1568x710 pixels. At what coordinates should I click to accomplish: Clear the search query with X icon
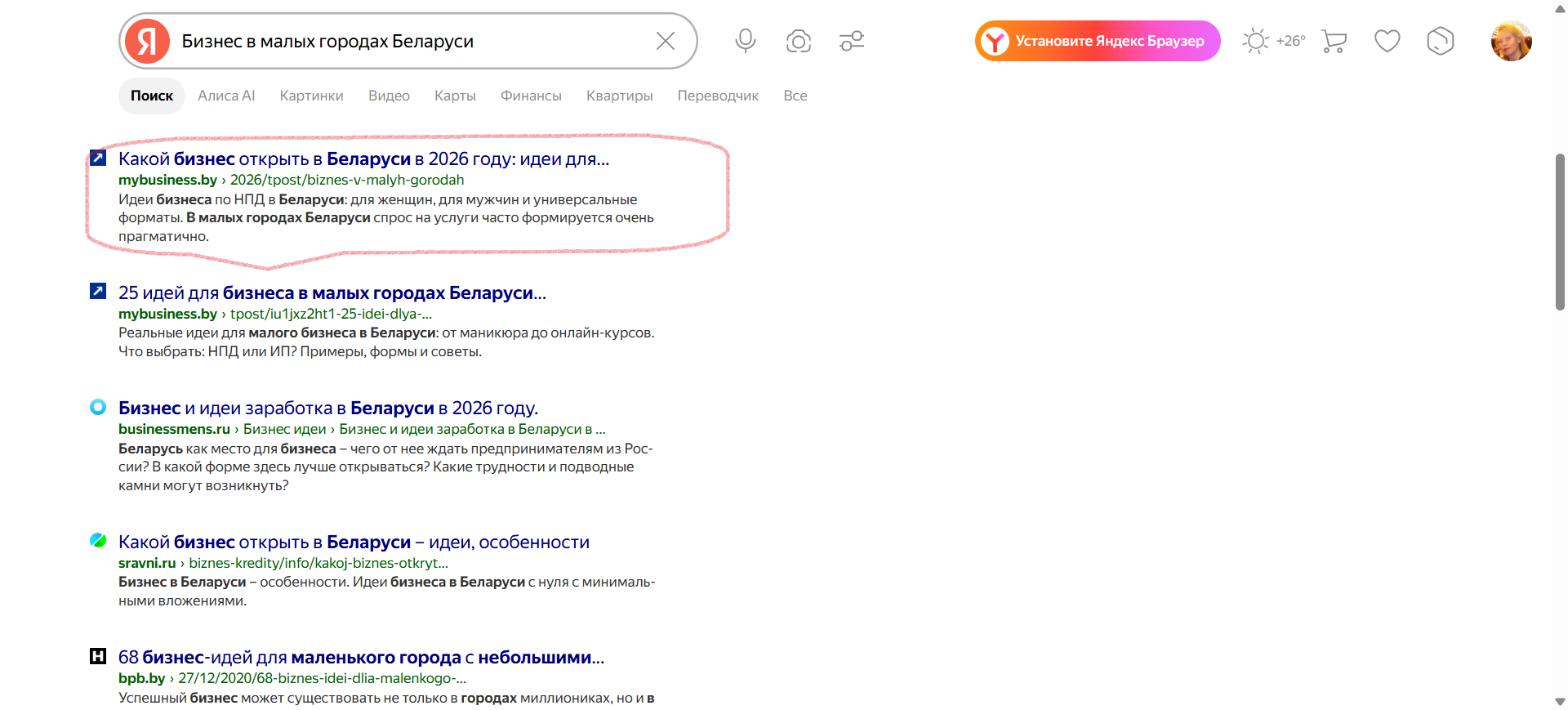666,41
